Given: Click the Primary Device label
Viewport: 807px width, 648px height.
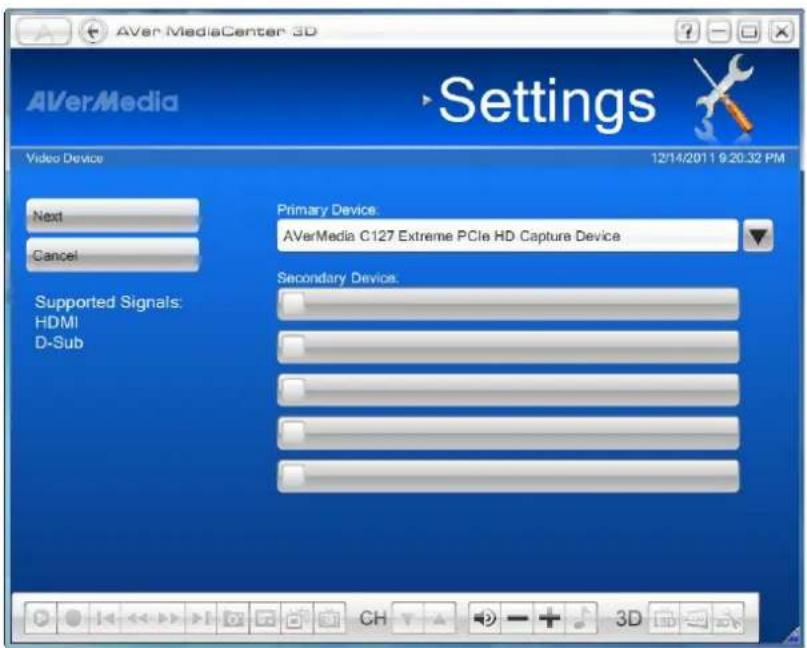Looking at the screenshot, I should (x=327, y=210).
